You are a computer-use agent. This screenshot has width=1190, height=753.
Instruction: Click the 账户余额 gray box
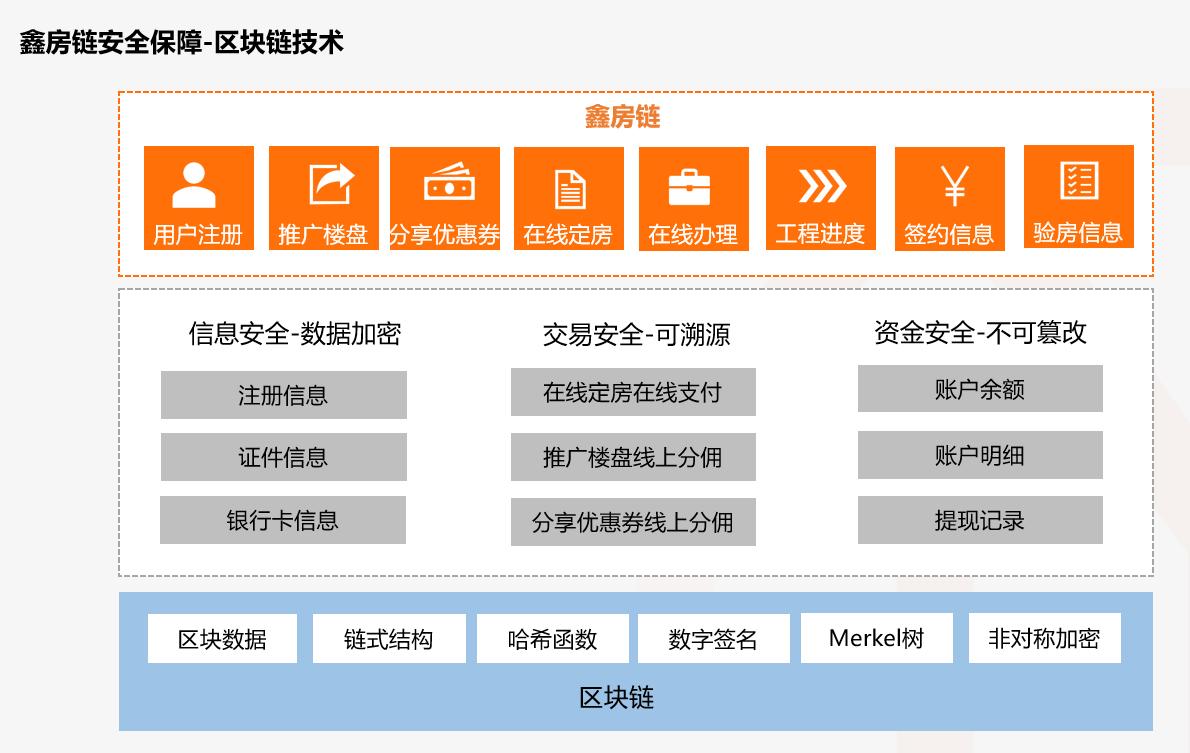pyautogui.click(x=980, y=389)
